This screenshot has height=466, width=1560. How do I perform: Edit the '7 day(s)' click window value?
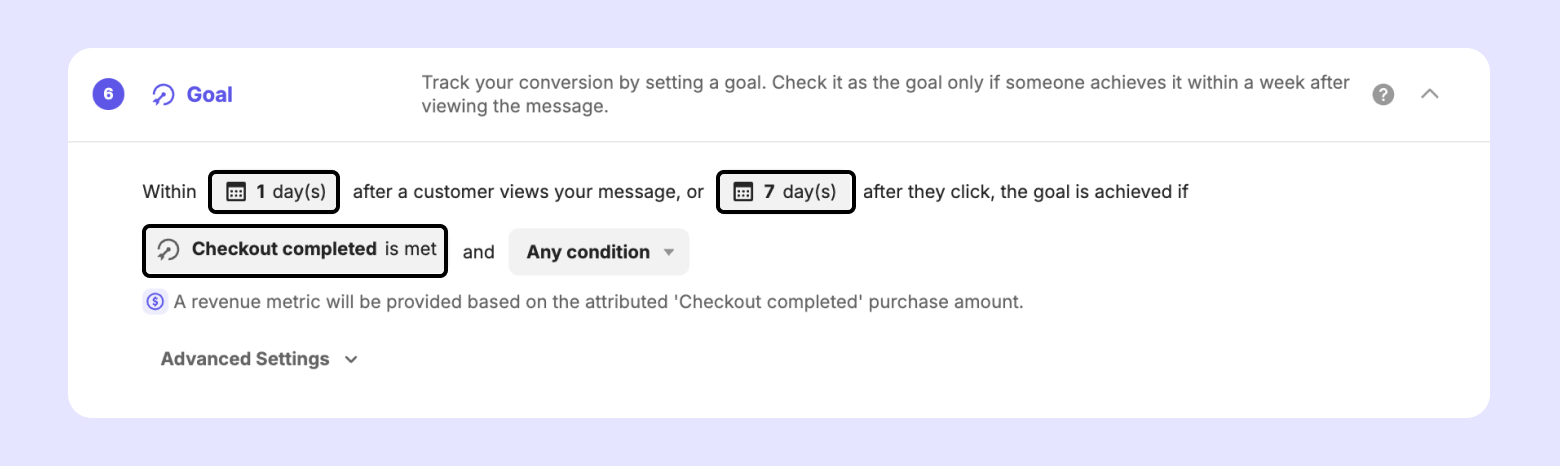click(798, 192)
